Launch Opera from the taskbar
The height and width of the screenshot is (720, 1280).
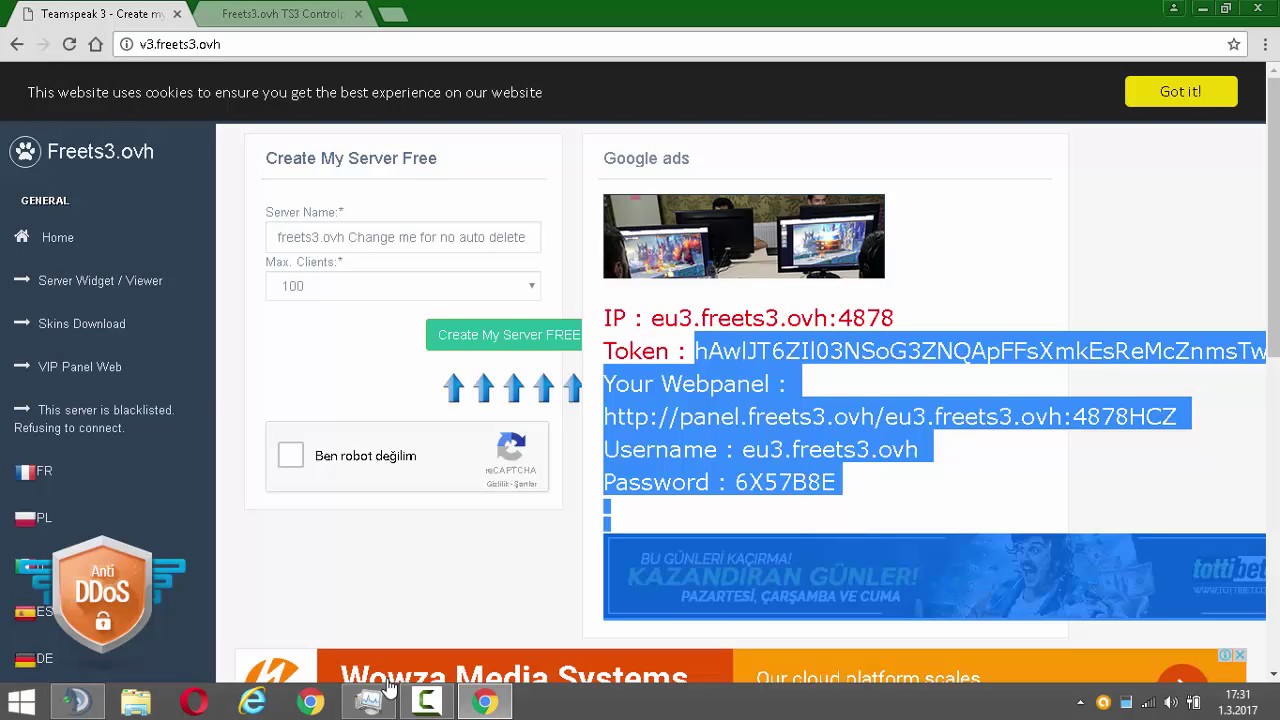194,702
